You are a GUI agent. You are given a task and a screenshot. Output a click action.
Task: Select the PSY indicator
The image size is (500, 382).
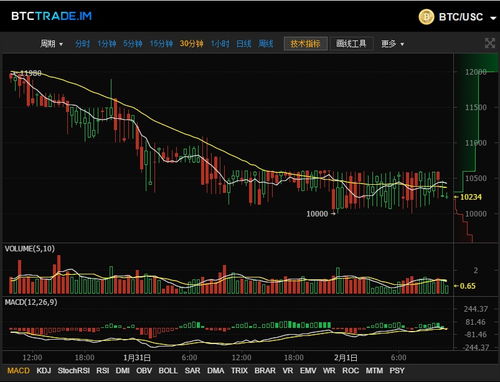[397, 371]
